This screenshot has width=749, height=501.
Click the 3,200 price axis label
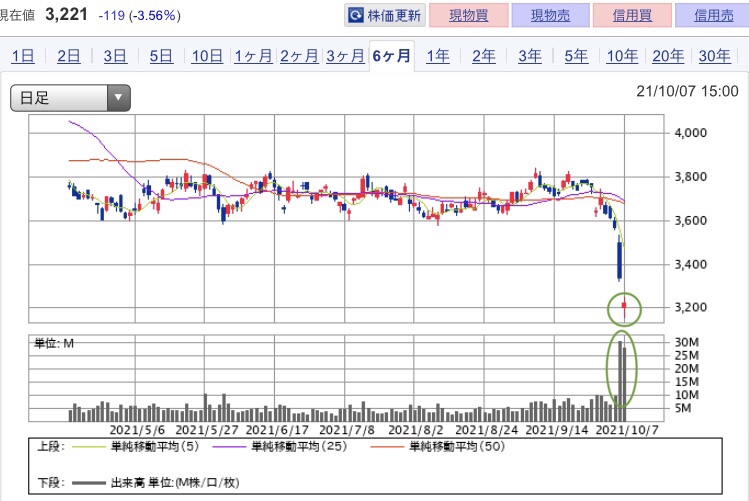[x=690, y=307]
